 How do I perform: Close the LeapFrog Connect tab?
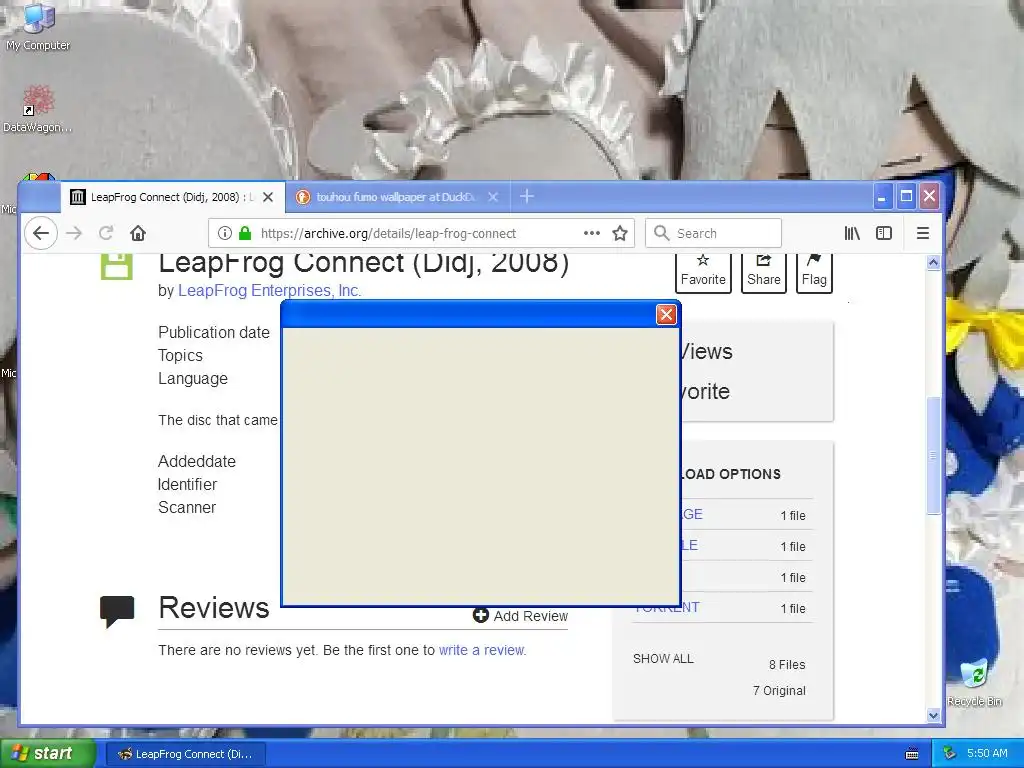pos(268,197)
